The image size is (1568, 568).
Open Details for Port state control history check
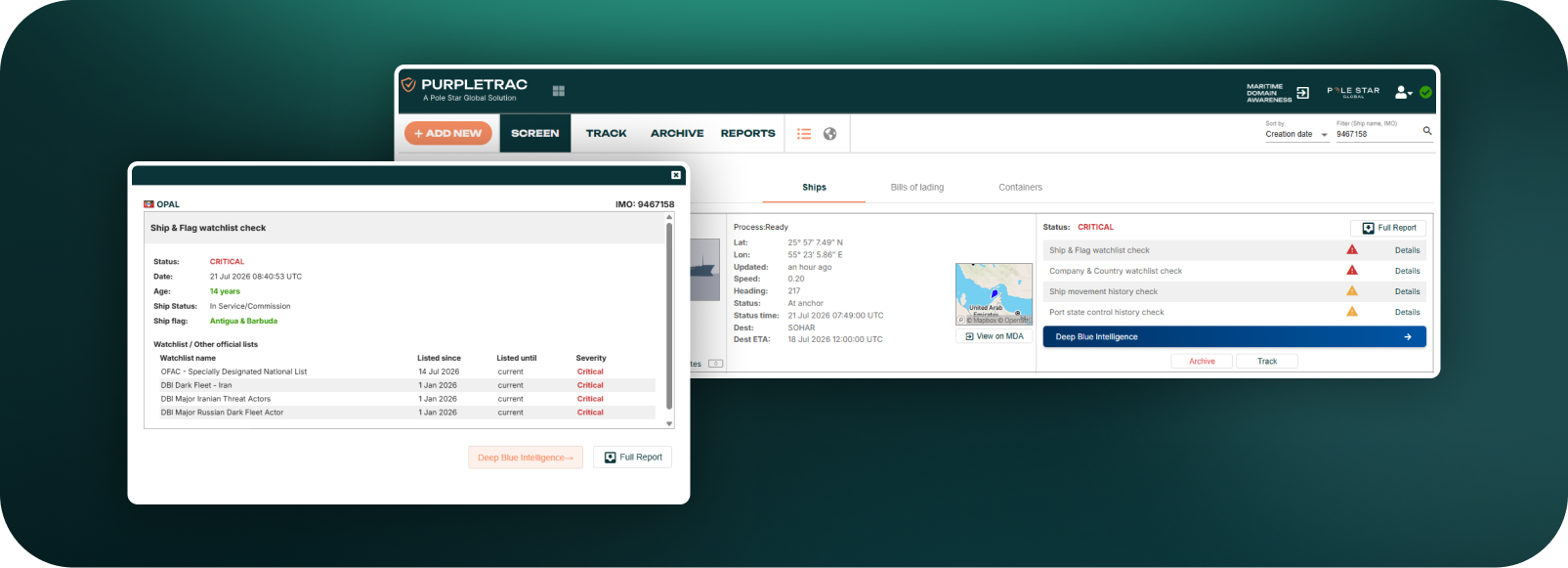(1408, 312)
